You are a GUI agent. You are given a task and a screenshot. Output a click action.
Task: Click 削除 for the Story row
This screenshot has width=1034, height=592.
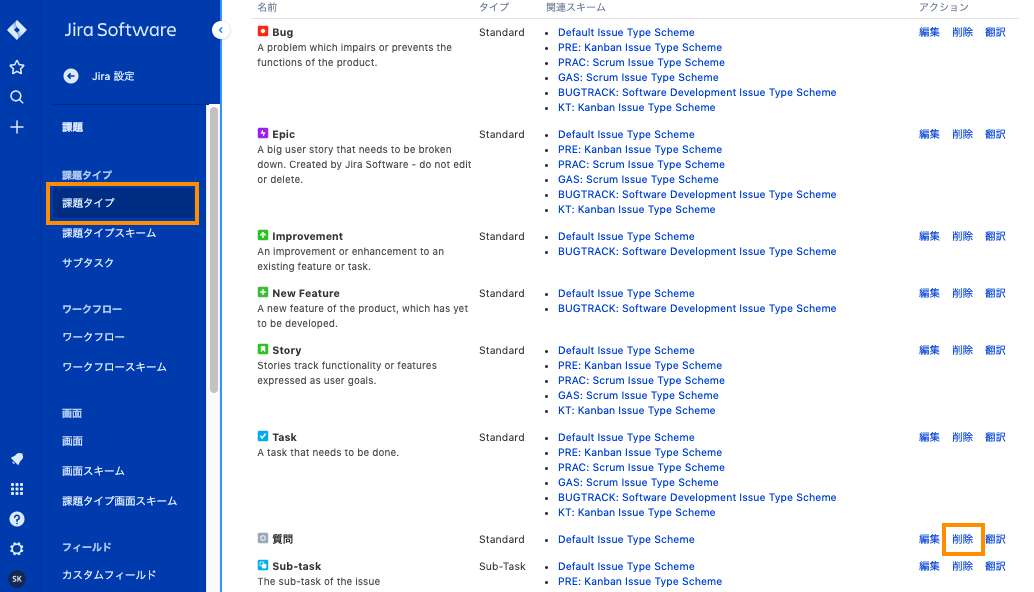click(962, 350)
